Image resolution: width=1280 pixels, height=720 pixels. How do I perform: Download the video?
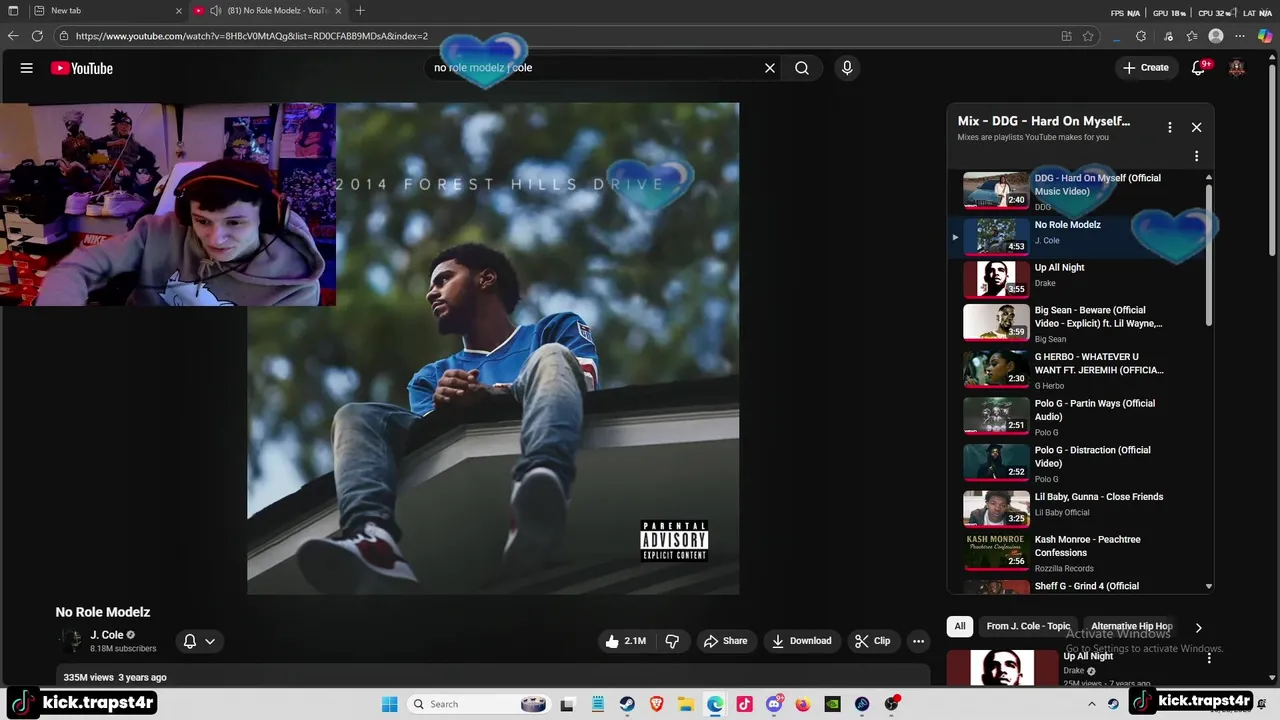pos(801,641)
